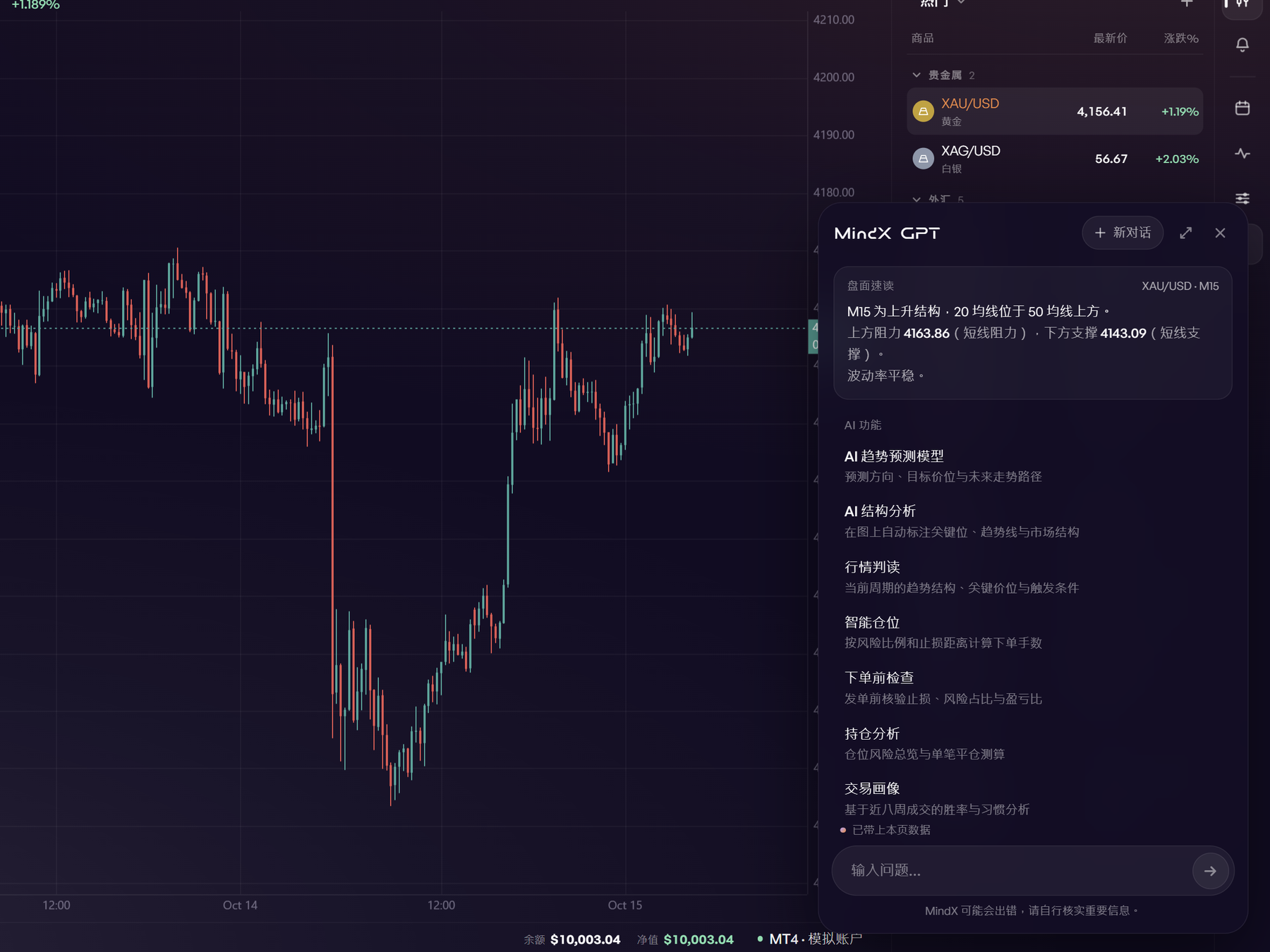1270x952 pixels.
Task: Click support value 4143.09
Action: tap(1123, 333)
